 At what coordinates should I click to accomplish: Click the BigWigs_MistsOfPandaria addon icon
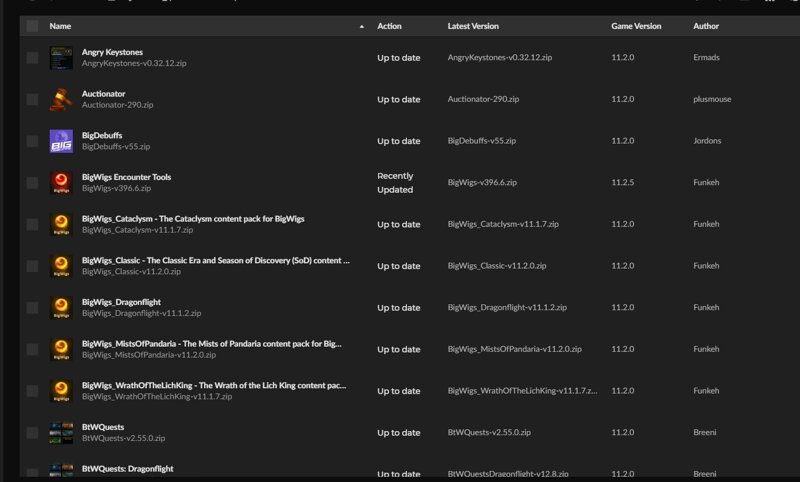click(61, 349)
